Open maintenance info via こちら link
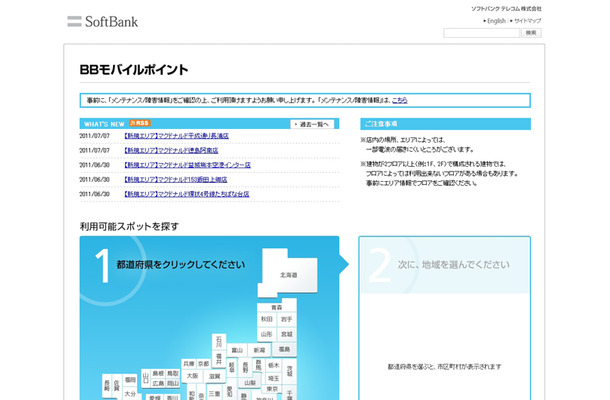610x400 pixels. pos(400,100)
